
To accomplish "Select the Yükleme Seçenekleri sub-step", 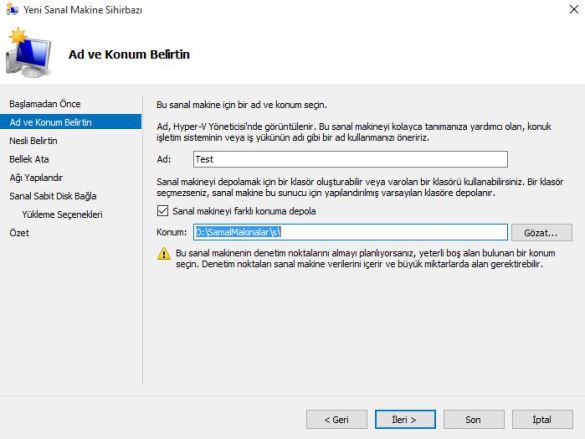I will (62, 214).
